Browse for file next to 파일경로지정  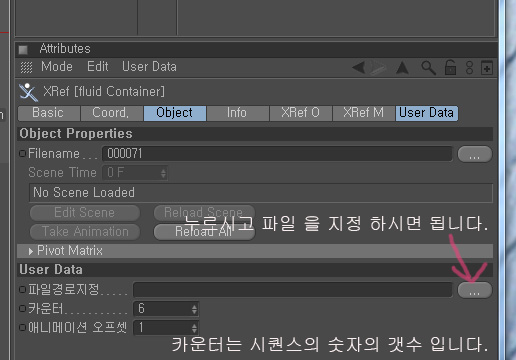[474, 290]
